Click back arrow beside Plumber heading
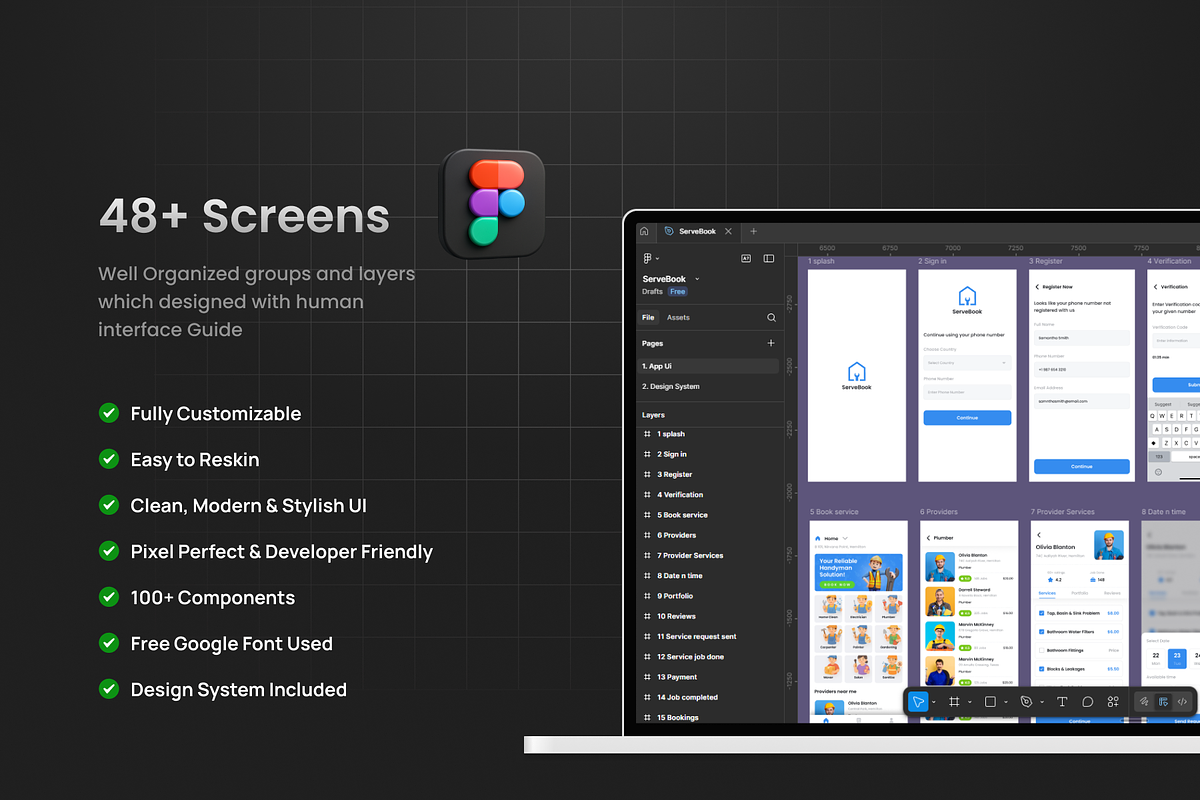Image resolution: width=1200 pixels, height=800 pixels. pyautogui.click(x=928, y=538)
